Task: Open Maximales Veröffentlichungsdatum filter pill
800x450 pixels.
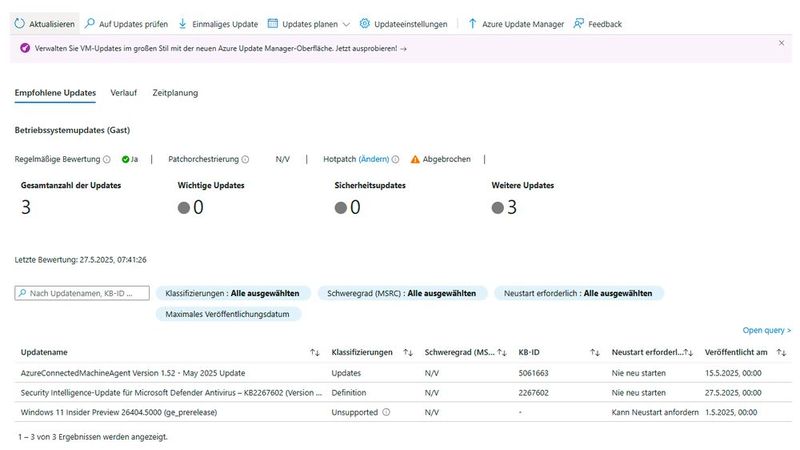Action: [x=228, y=314]
